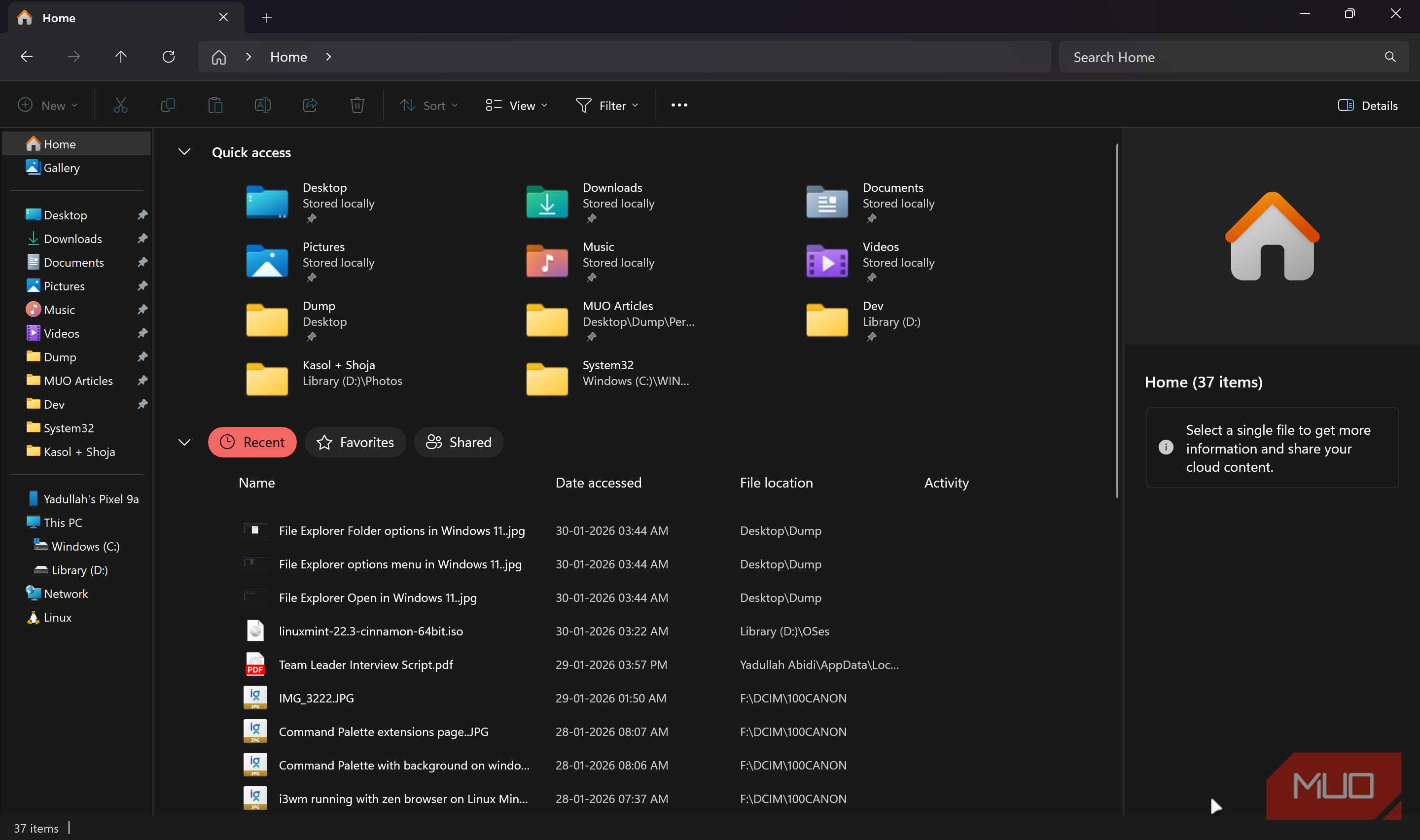
Task: Toggle the Details pane
Action: pos(1367,105)
